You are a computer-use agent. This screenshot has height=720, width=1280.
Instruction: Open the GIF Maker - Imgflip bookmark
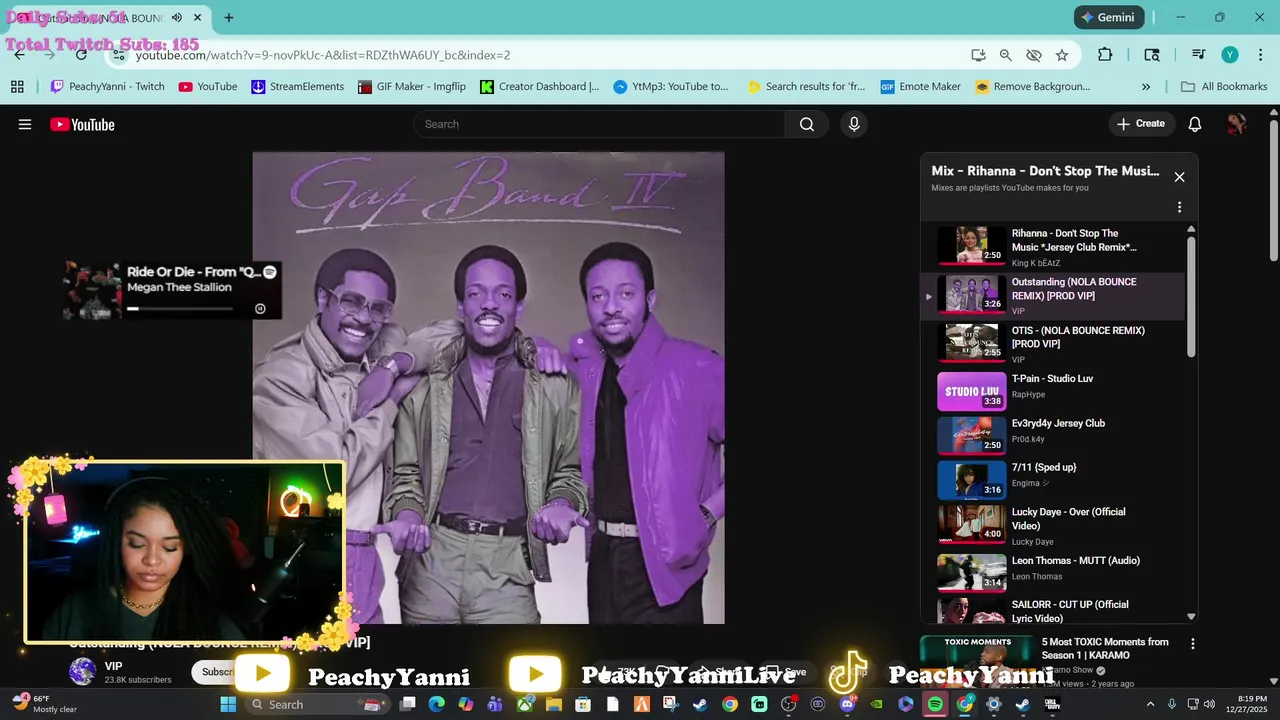pyautogui.click(x=412, y=87)
